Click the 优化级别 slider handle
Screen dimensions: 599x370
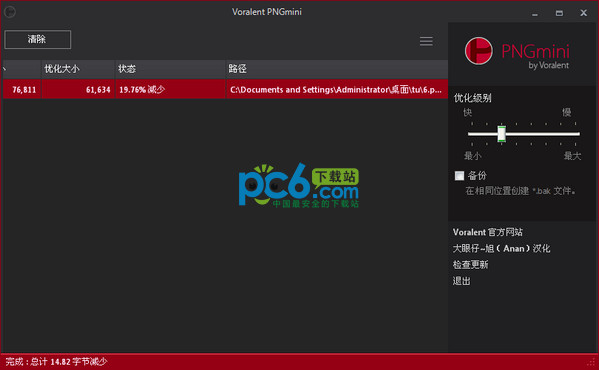502,134
